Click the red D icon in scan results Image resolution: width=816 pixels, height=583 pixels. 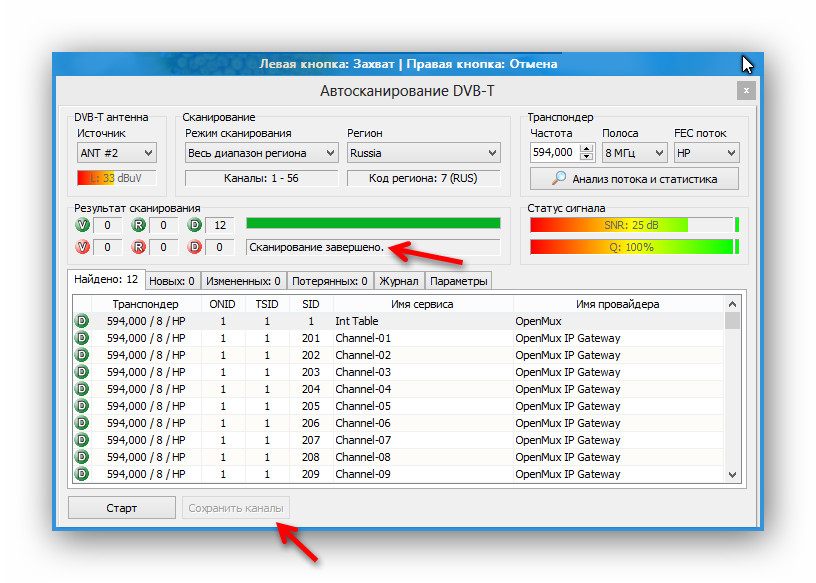pyautogui.click(x=195, y=246)
